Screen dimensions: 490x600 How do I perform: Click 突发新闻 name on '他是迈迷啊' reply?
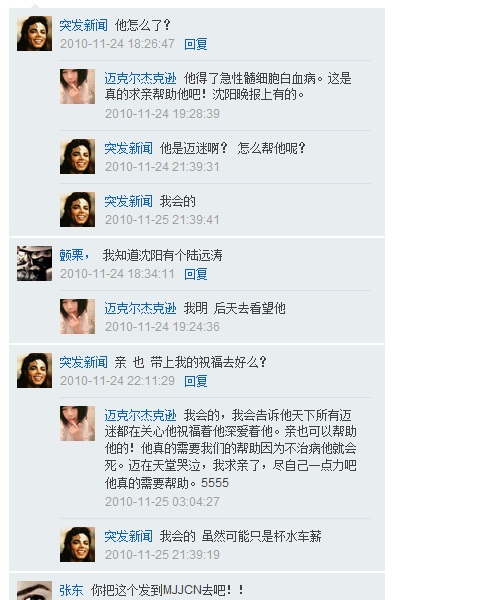[129, 148]
